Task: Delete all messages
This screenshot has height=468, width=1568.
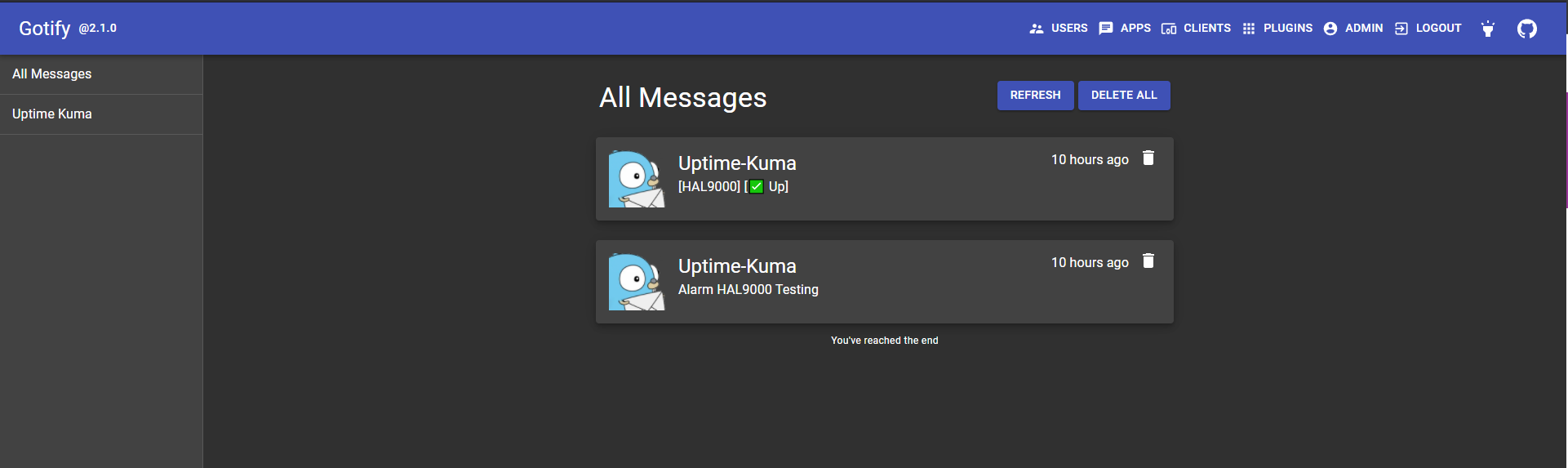Action: (1124, 96)
